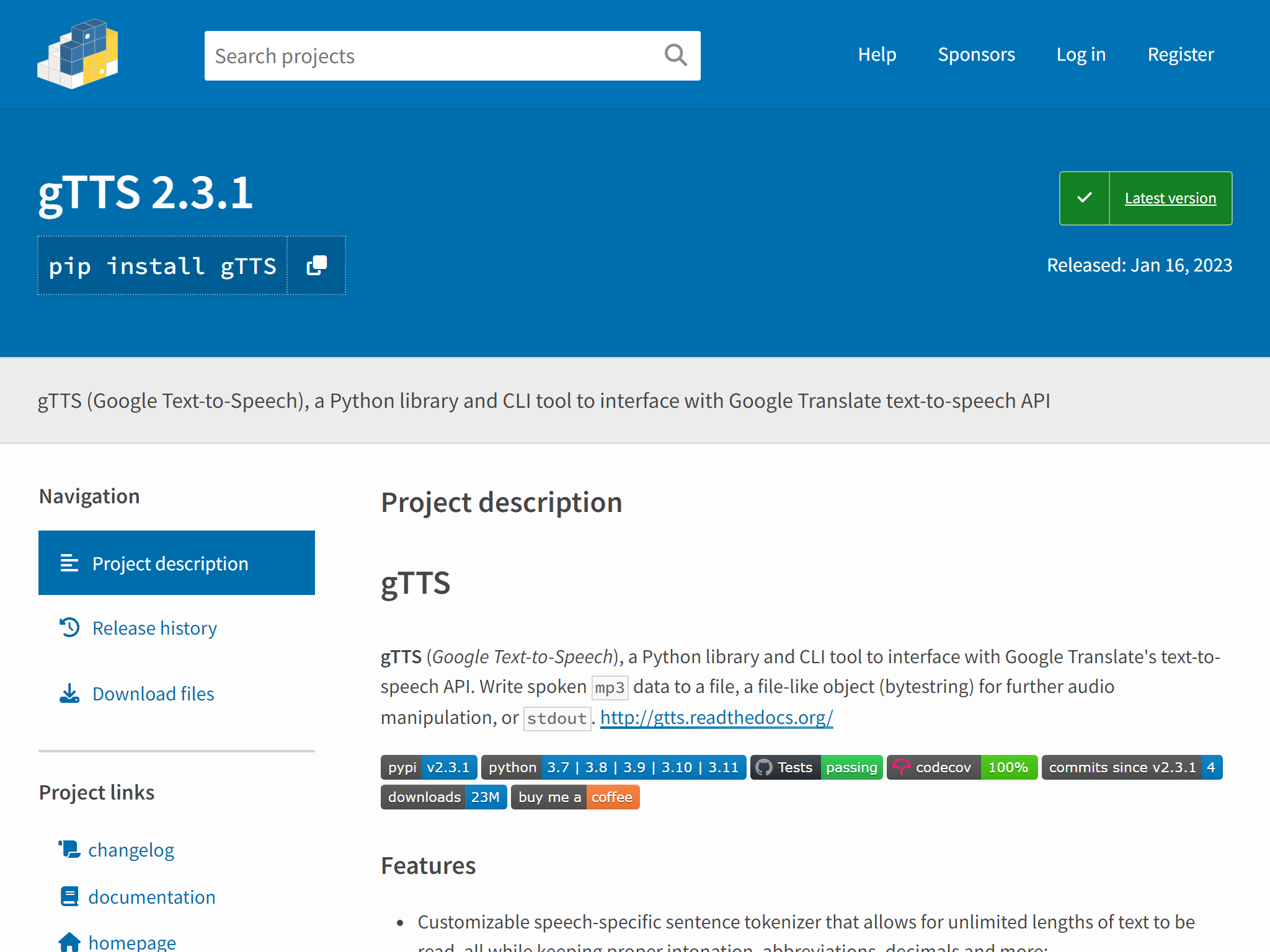Screen dimensions: 1270x952
Task: Click the codecov 100% badge
Action: [x=962, y=767]
